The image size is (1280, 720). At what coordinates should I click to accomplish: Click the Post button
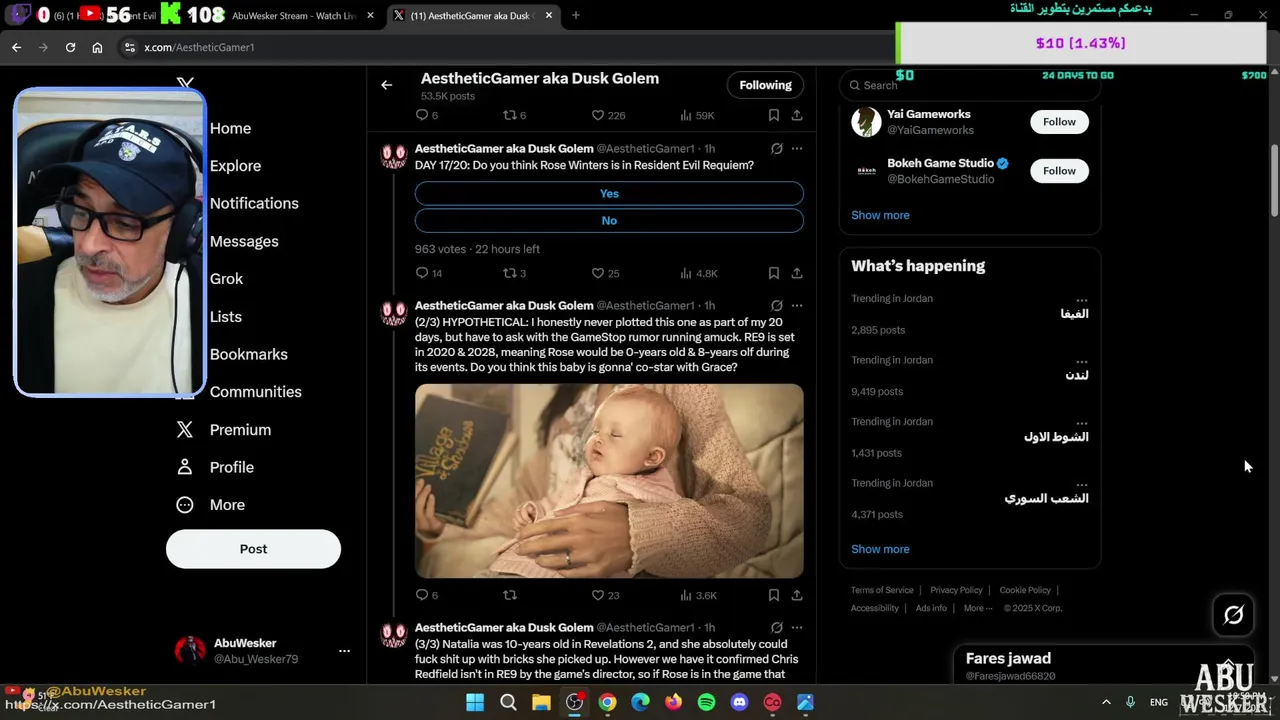253,549
